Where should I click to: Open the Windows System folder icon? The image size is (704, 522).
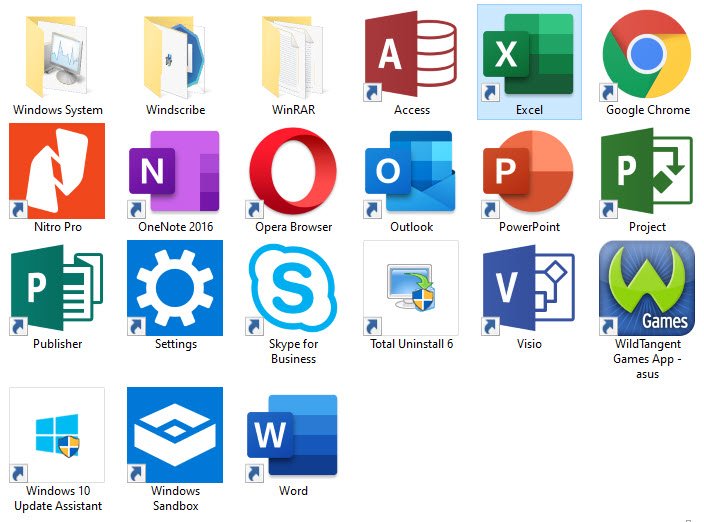(x=57, y=56)
